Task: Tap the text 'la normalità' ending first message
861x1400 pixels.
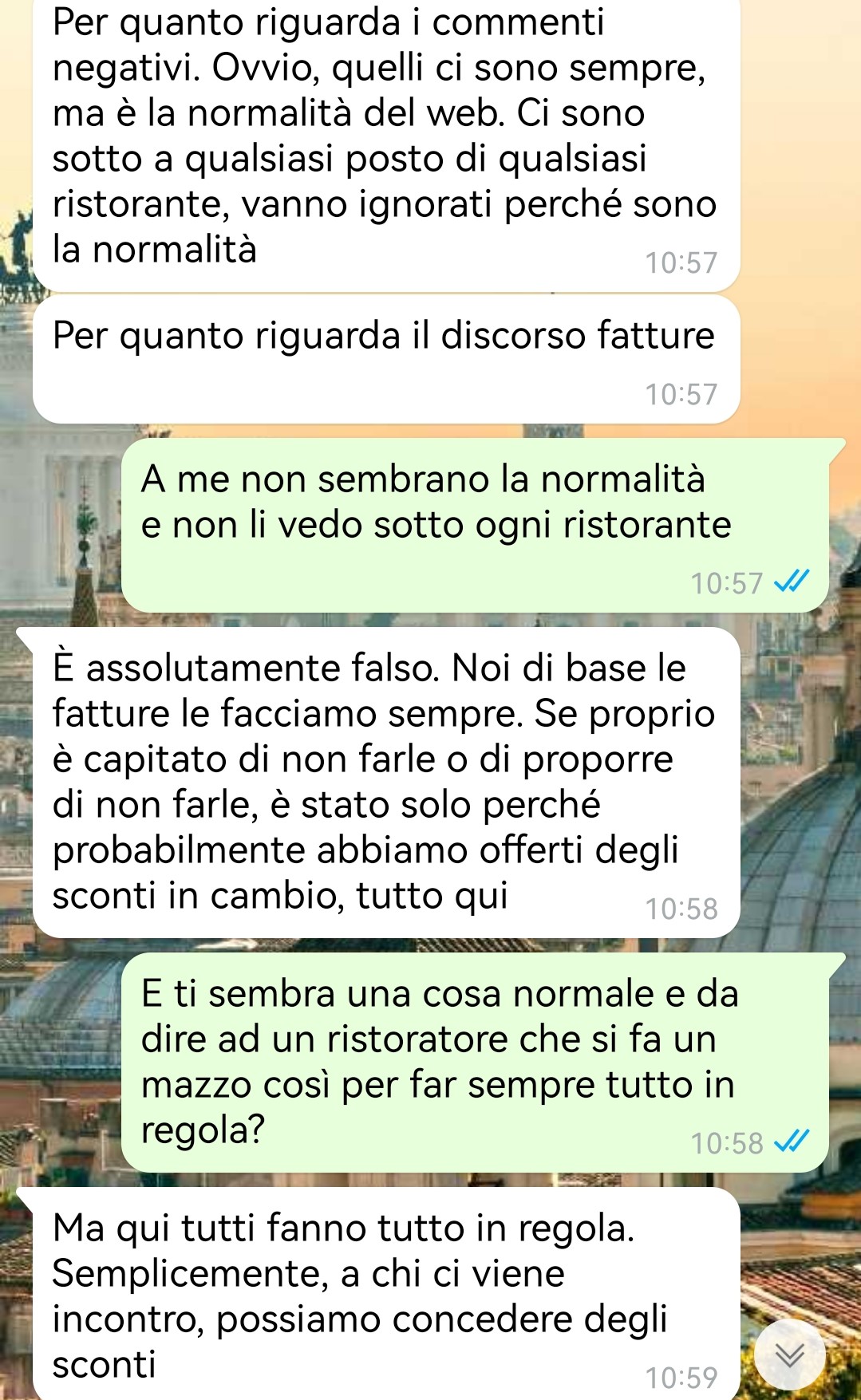Action: [155, 250]
